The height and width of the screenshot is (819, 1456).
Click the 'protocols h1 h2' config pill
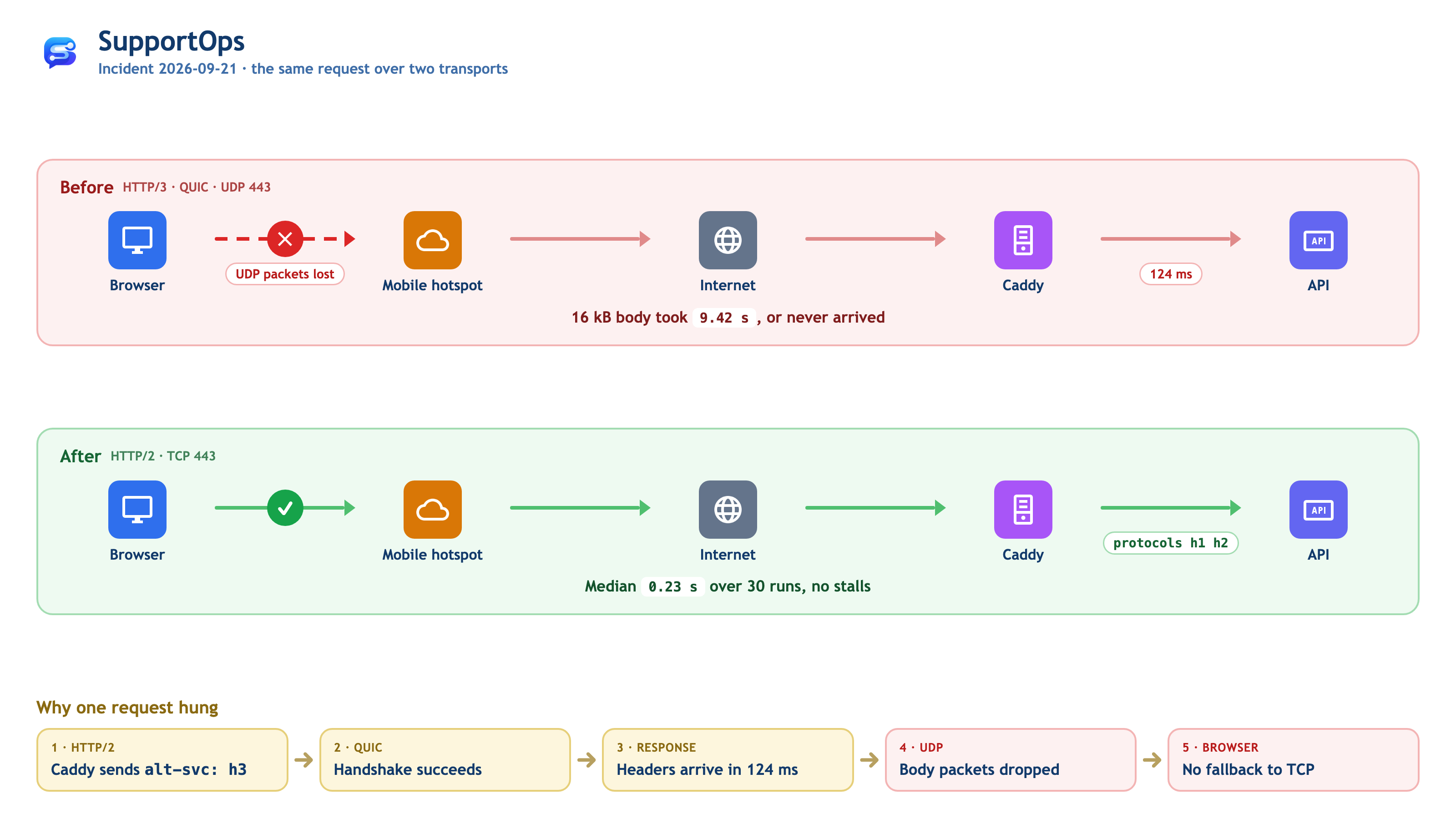1171,543
